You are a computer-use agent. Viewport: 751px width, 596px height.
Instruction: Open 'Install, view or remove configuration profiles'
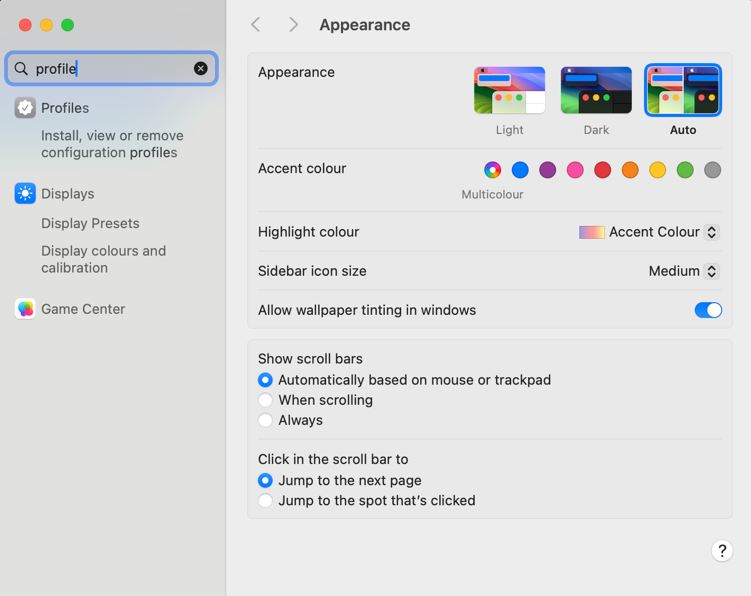pos(111,144)
